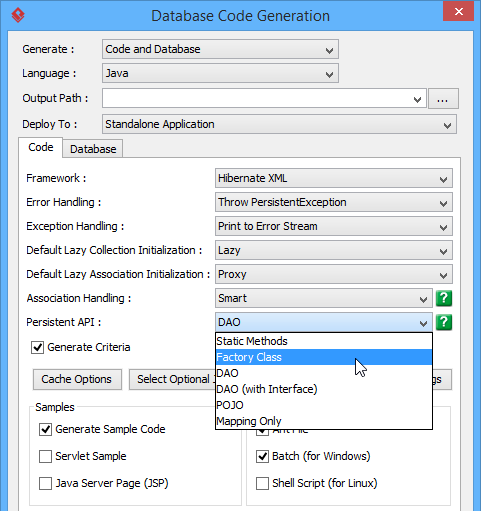Open help for Persistent API
This screenshot has height=511, width=481.
[x=444, y=322]
